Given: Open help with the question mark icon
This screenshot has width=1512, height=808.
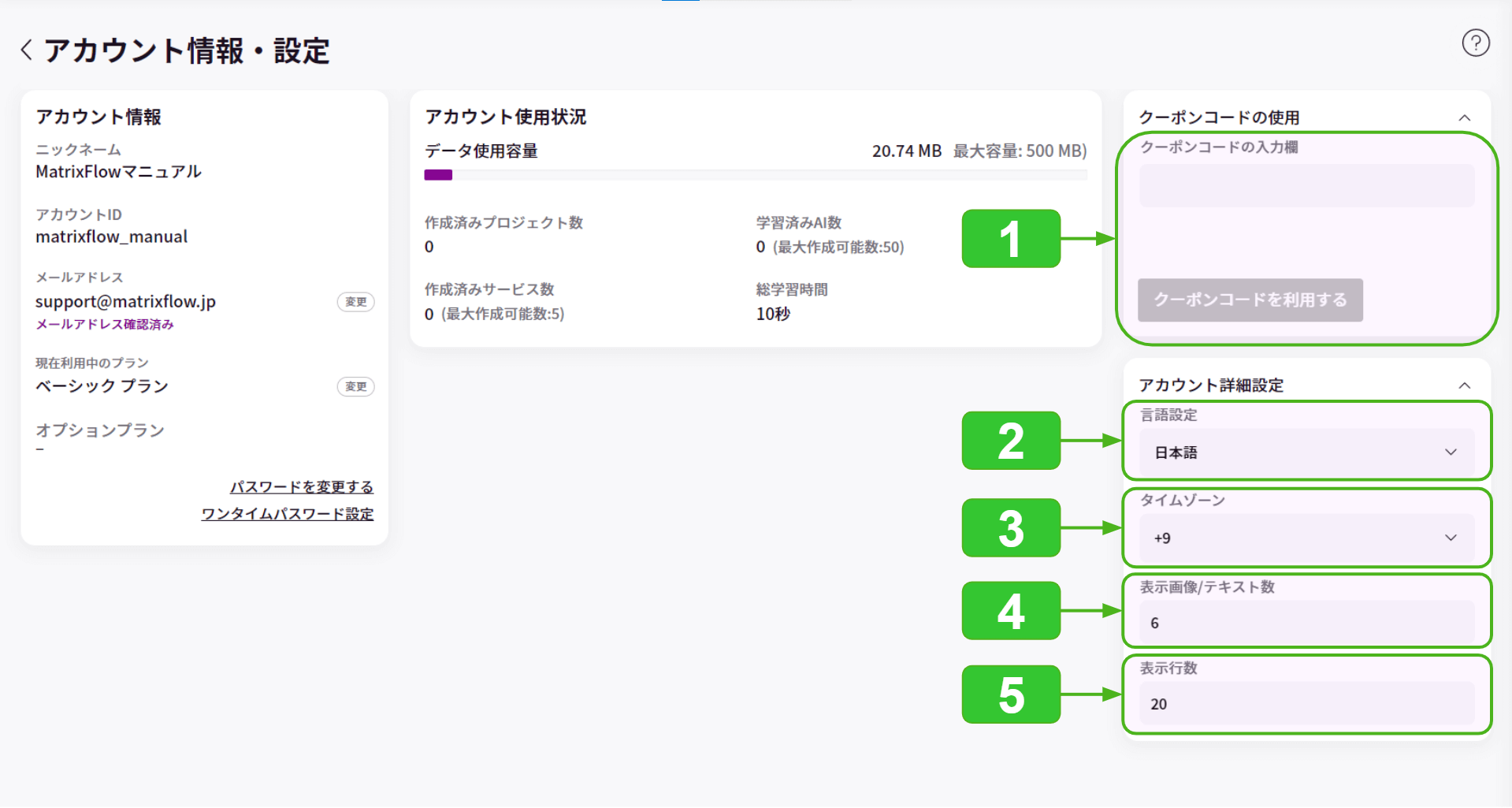Looking at the screenshot, I should pos(1476,43).
